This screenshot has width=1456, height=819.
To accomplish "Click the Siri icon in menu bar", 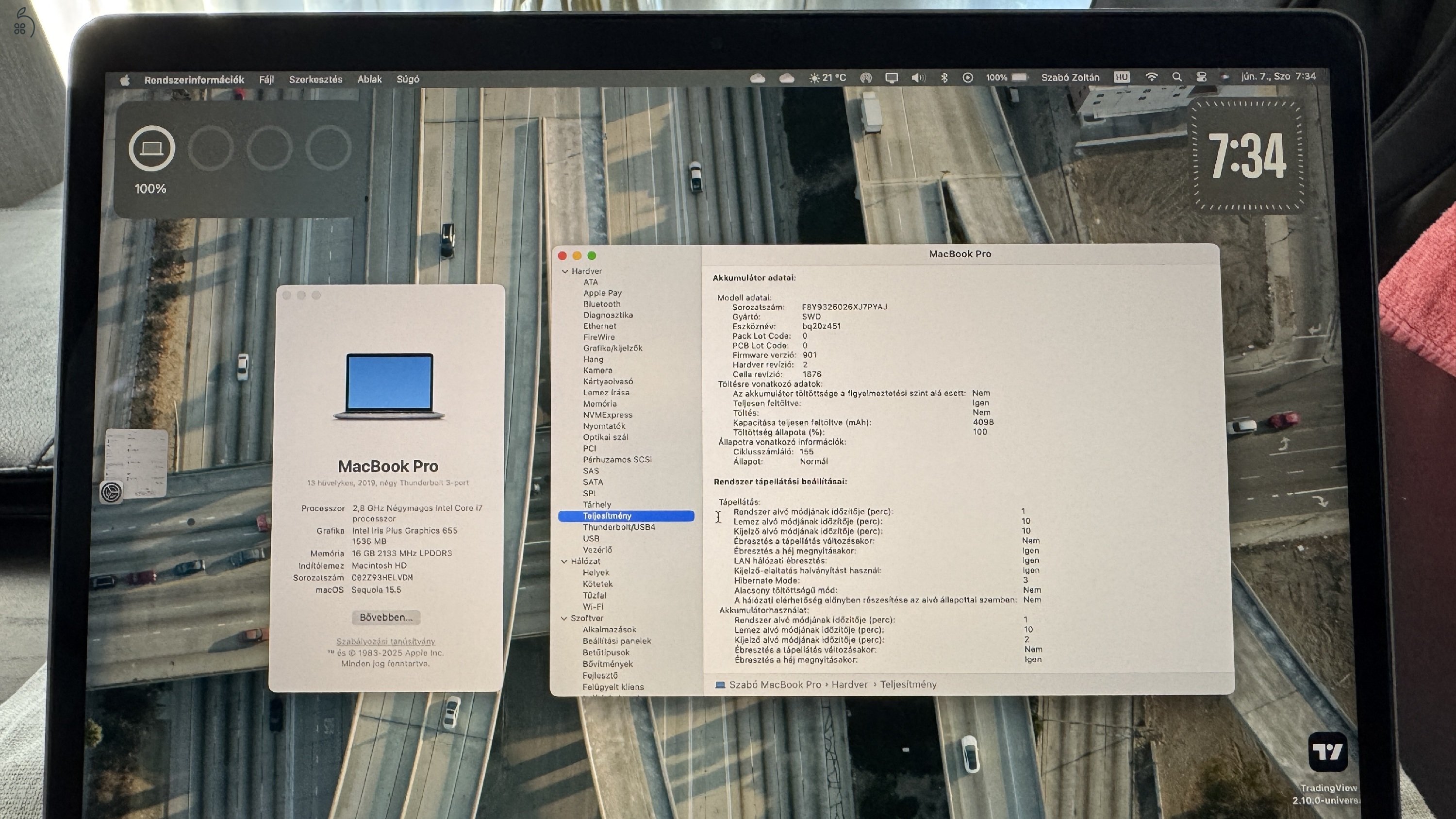I will 1224,77.
